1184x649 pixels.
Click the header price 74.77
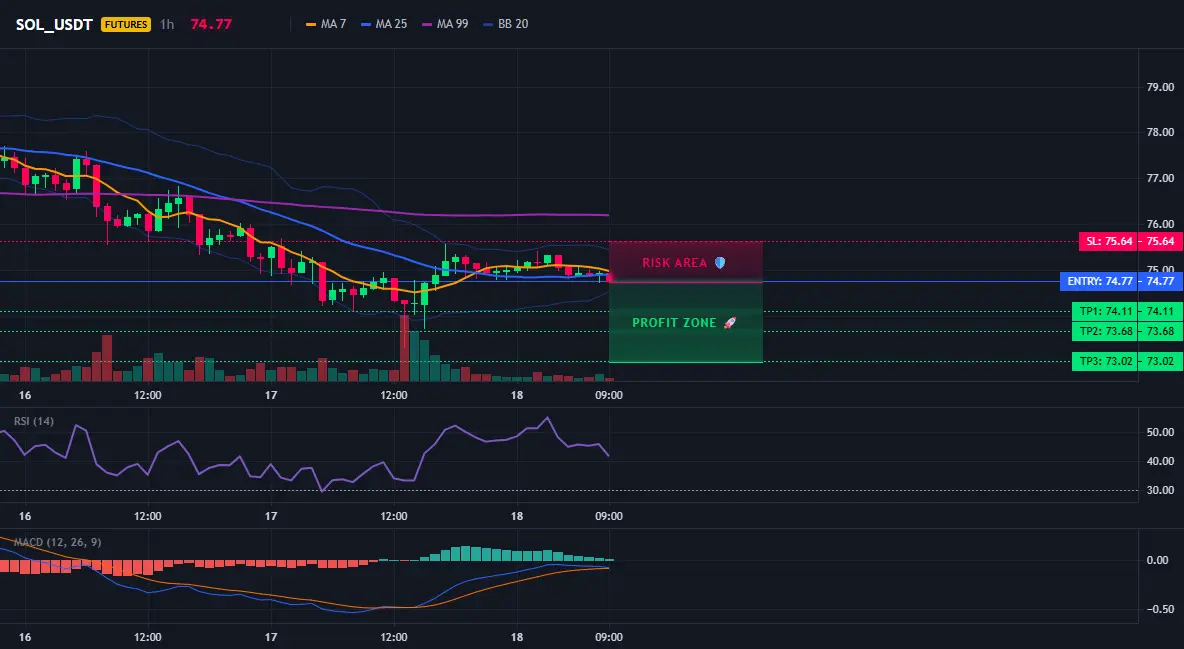211,24
